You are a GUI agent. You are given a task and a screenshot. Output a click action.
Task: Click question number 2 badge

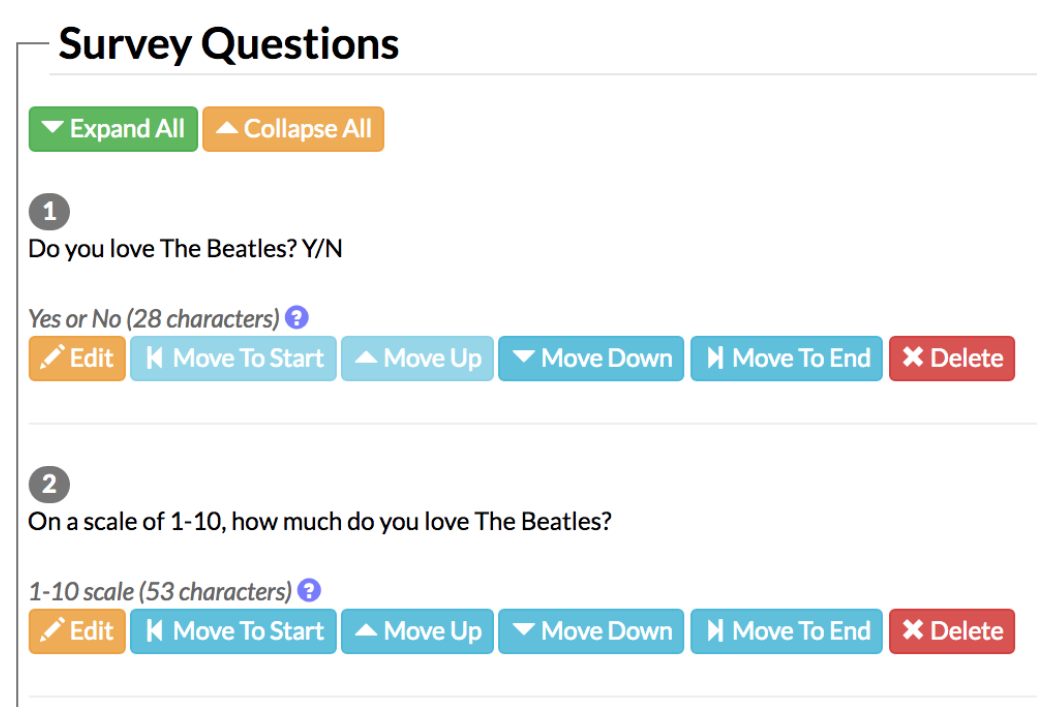point(49,484)
